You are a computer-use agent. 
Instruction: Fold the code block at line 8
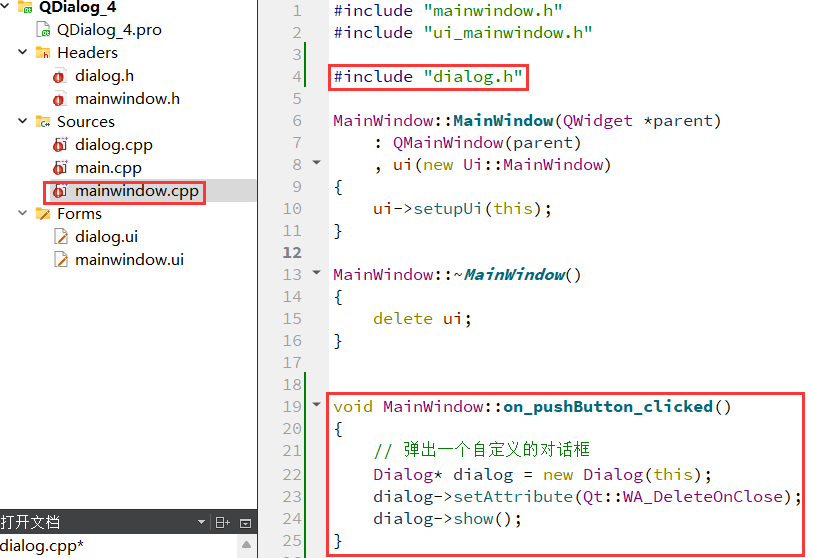tap(316, 163)
